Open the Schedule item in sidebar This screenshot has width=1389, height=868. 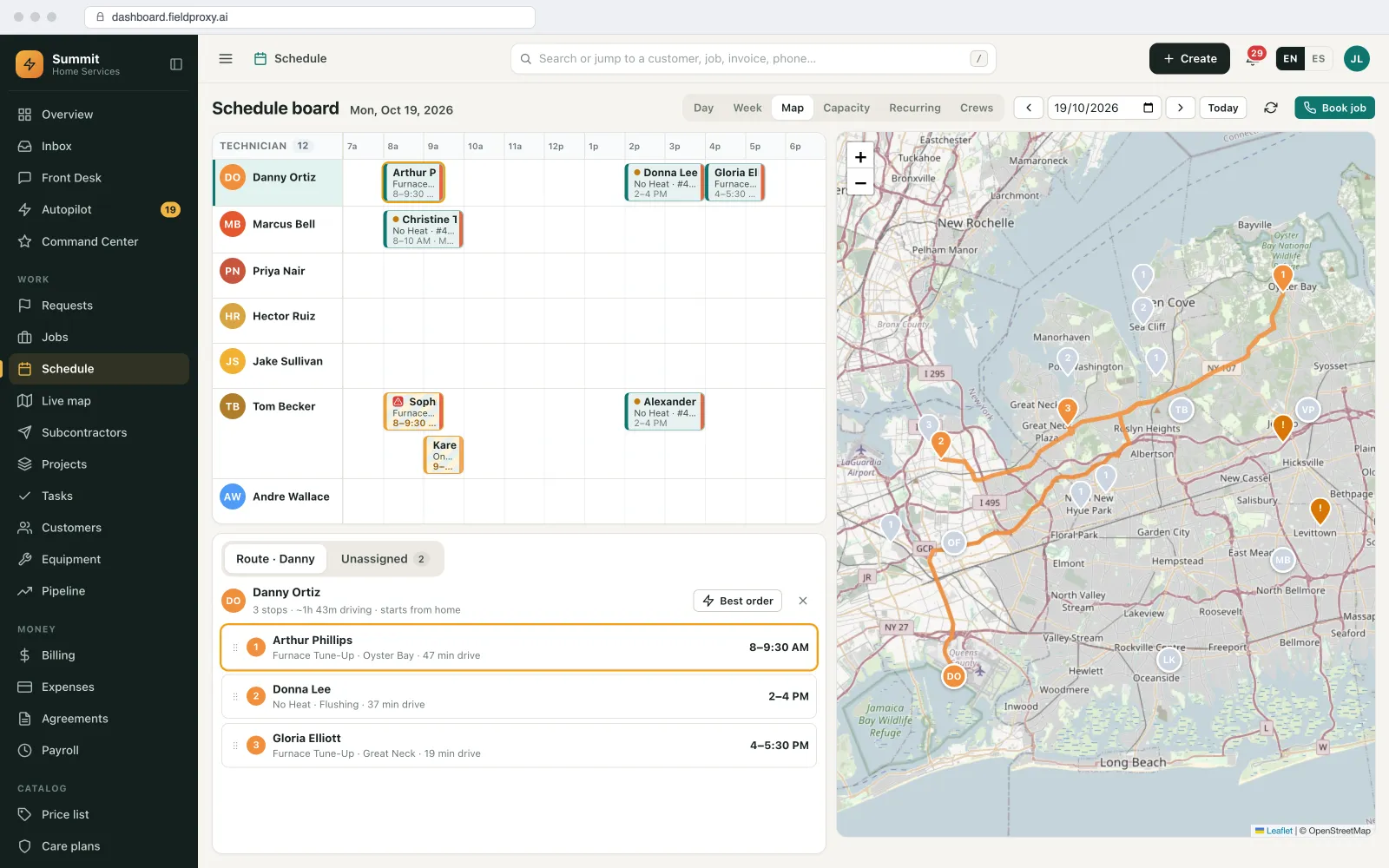tap(98, 369)
